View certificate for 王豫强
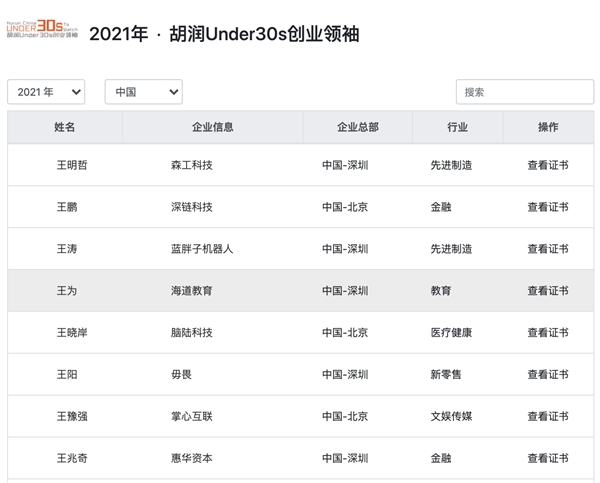Viewport: 600px width, 483px height. coord(548,417)
